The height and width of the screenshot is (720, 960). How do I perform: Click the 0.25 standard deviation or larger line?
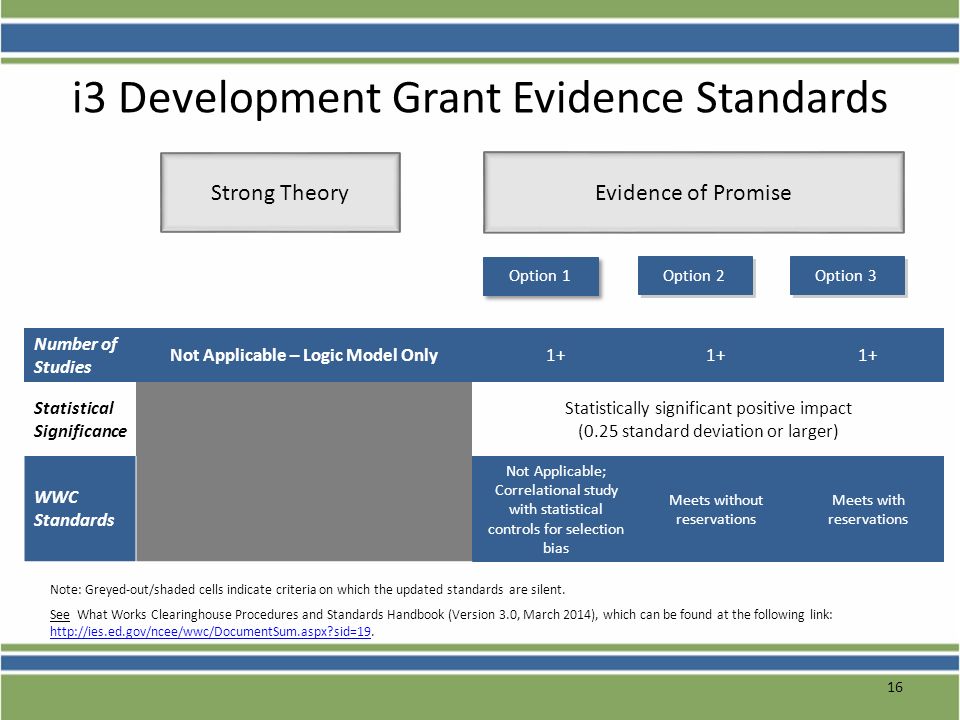click(x=708, y=431)
